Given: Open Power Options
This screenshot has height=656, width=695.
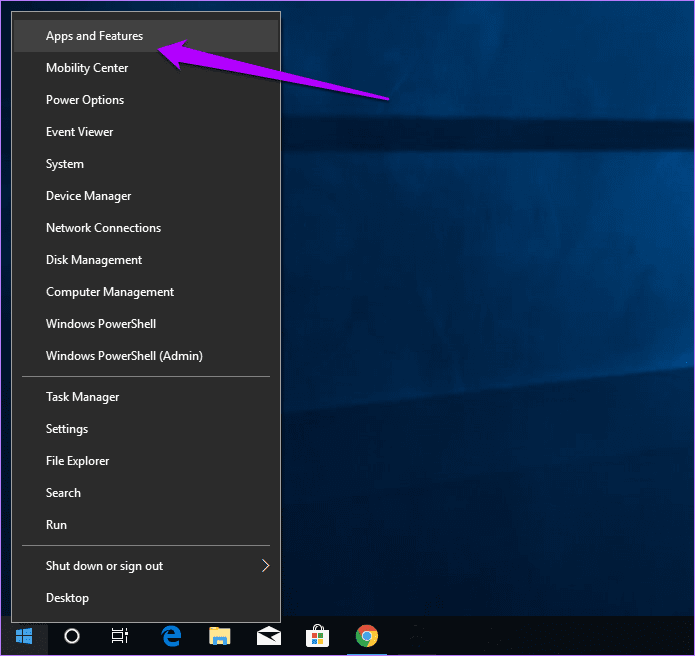Looking at the screenshot, I should [x=146, y=100].
